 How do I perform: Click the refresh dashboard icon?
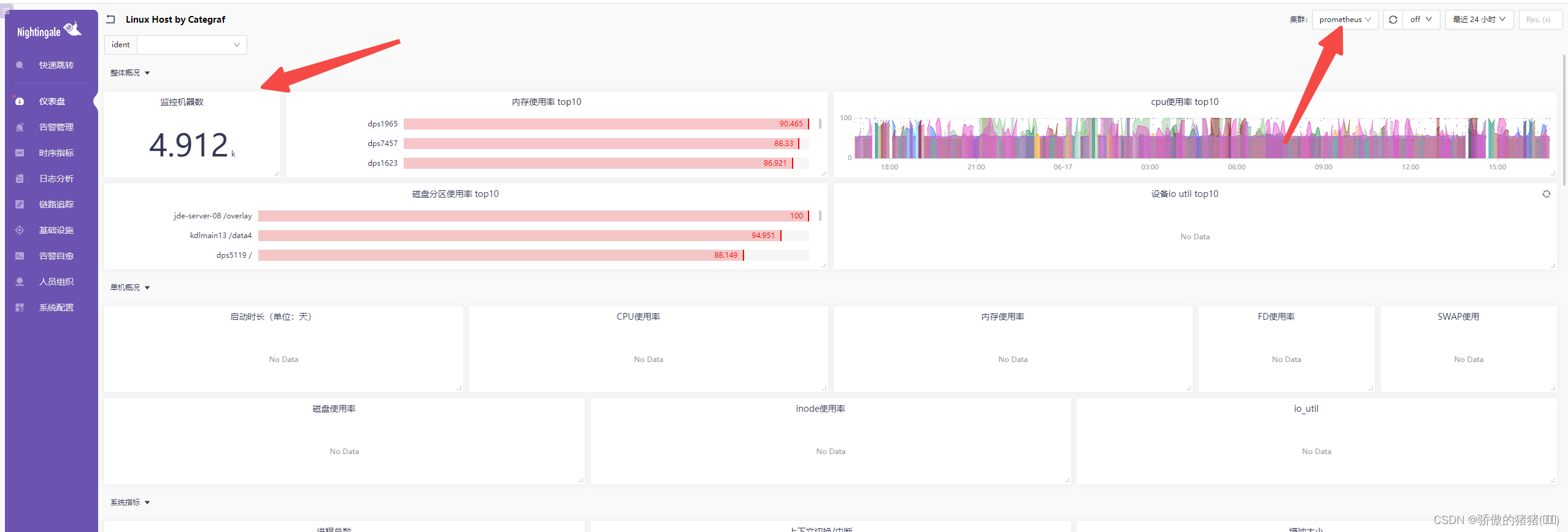[x=1393, y=20]
